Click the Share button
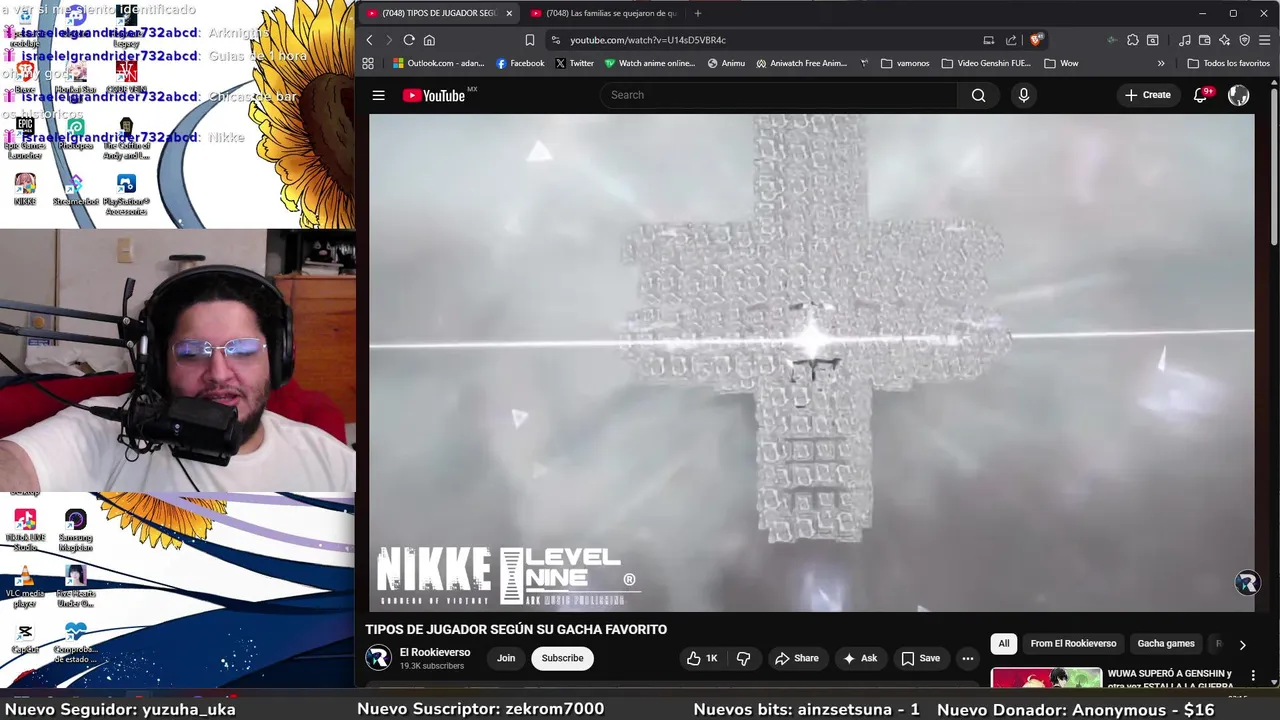 pyautogui.click(x=797, y=658)
